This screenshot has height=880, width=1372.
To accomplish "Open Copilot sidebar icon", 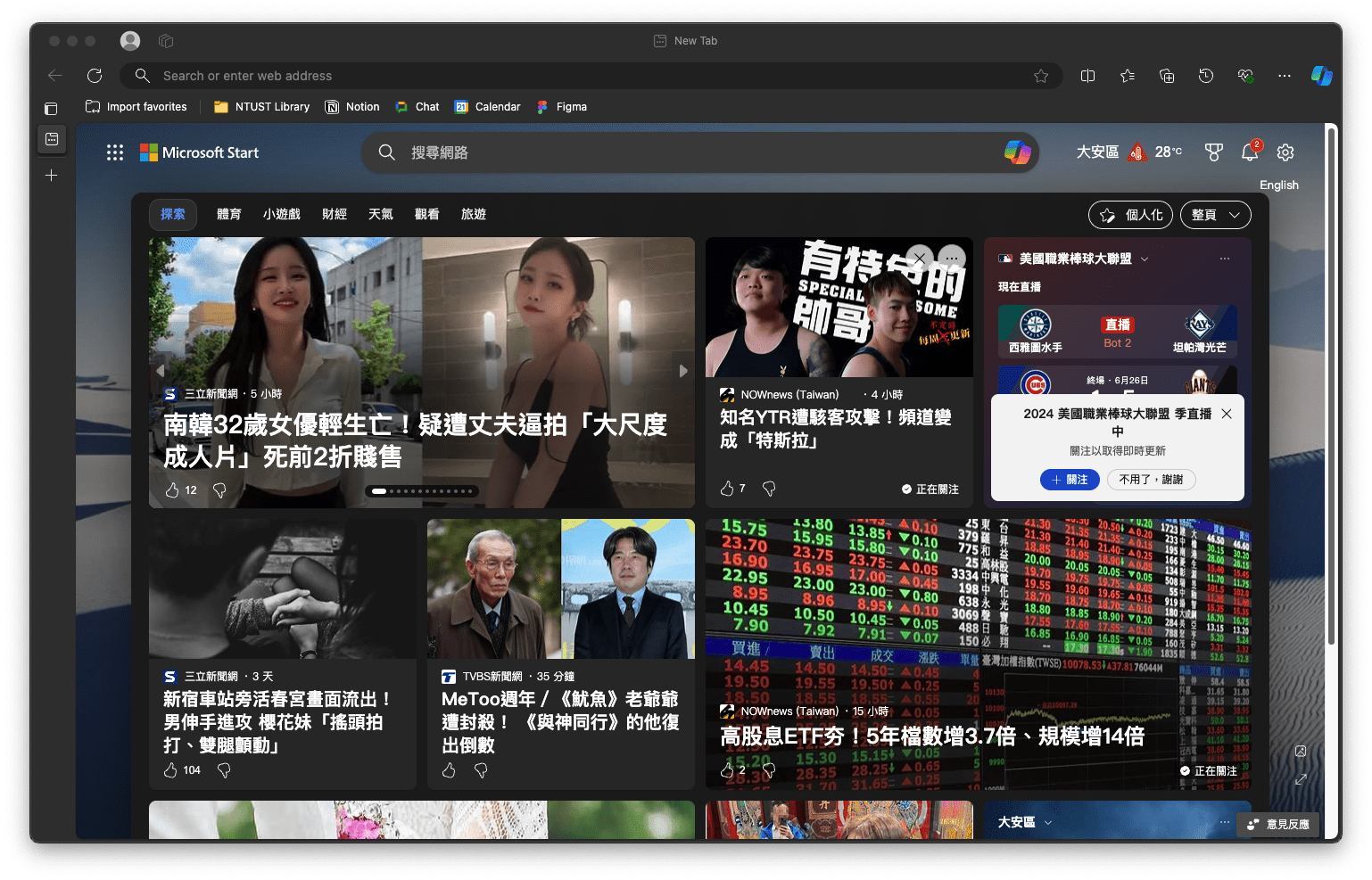I will click(x=1322, y=76).
